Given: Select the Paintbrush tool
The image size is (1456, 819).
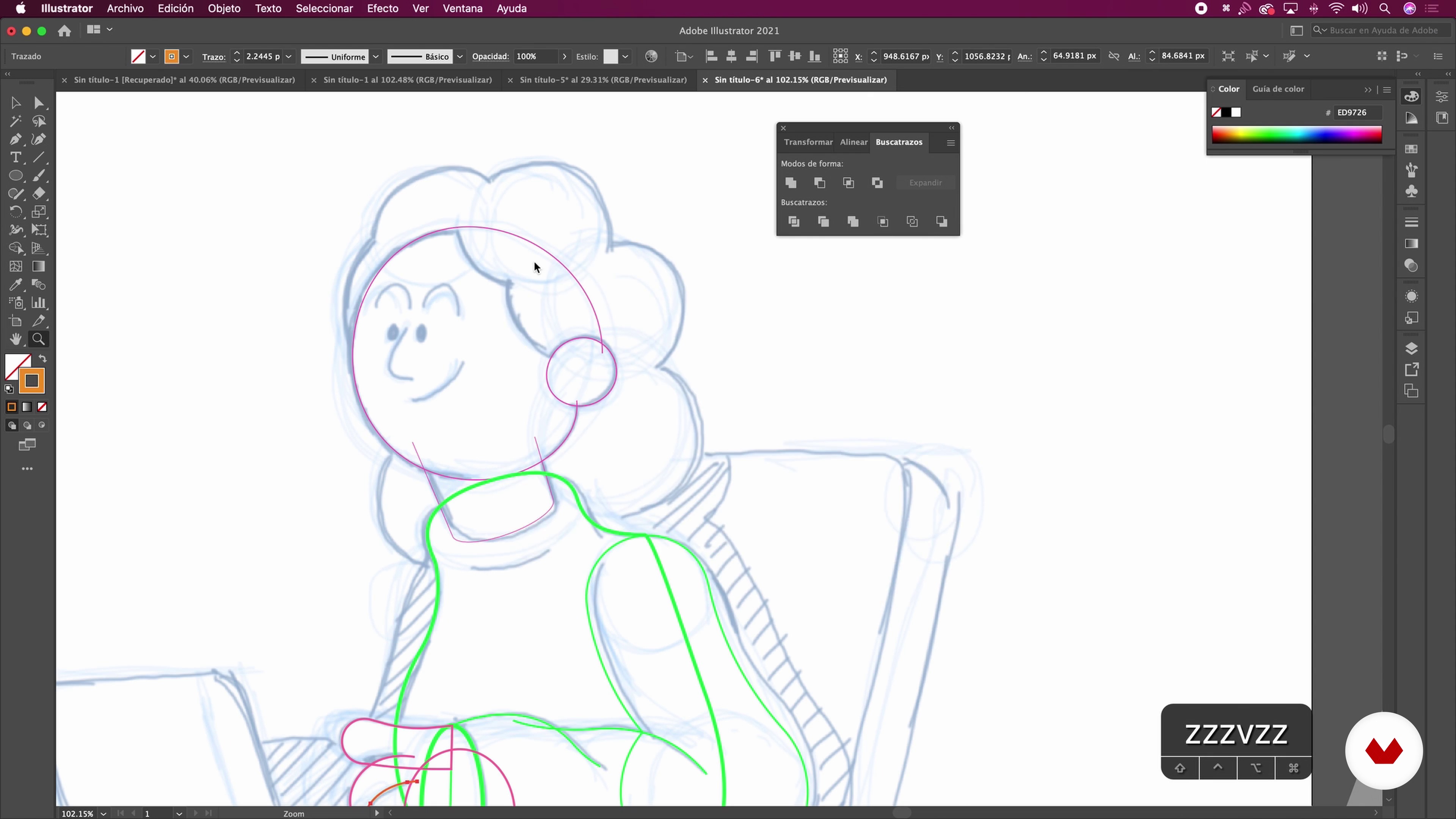Looking at the screenshot, I should tap(38, 175).
